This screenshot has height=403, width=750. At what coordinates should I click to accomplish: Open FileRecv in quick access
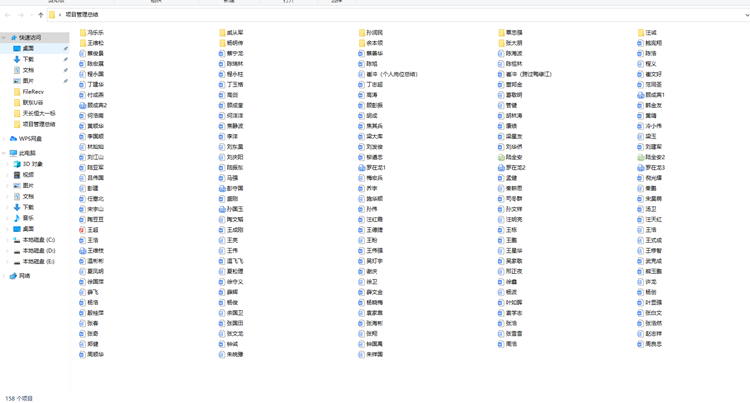point(32,92)
